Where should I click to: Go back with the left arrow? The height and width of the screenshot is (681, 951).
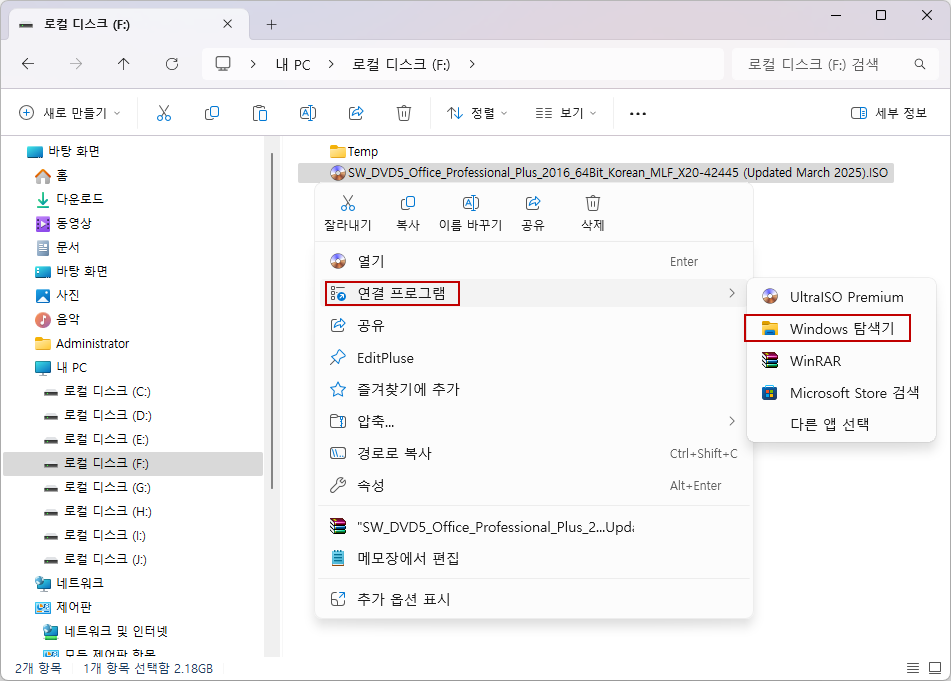click(x=28, y=64)
